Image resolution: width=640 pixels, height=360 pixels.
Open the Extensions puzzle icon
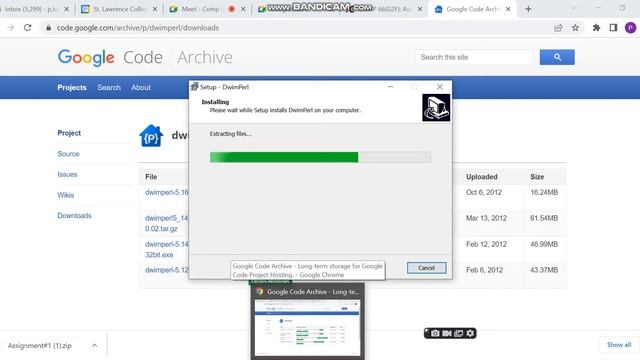pyautogui.click(x=596, y=28)
